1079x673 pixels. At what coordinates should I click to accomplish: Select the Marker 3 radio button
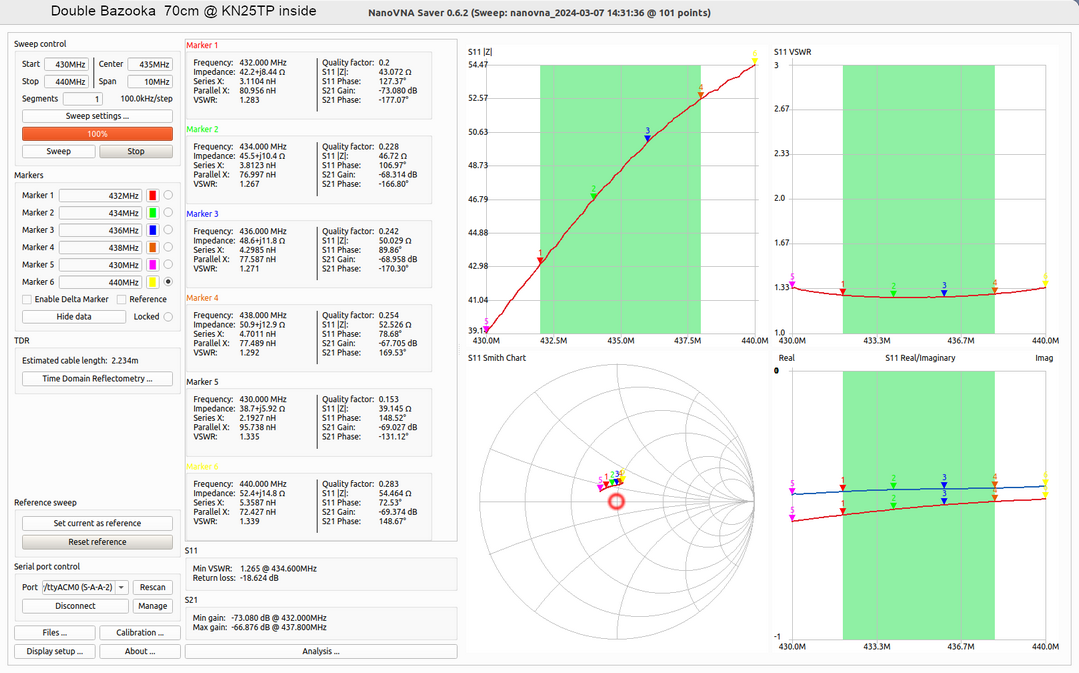pyautogui.click(x=168, y=230)
